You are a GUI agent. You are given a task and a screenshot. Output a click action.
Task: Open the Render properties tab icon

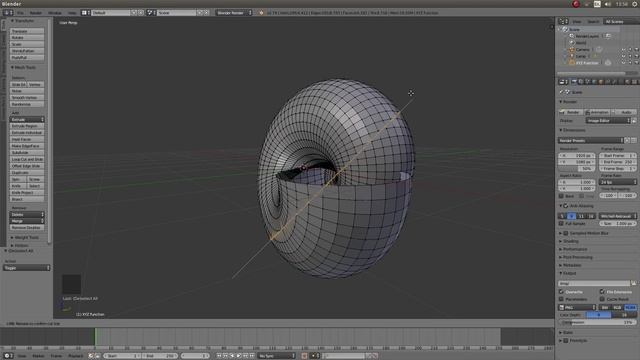[x=574, y=82]
